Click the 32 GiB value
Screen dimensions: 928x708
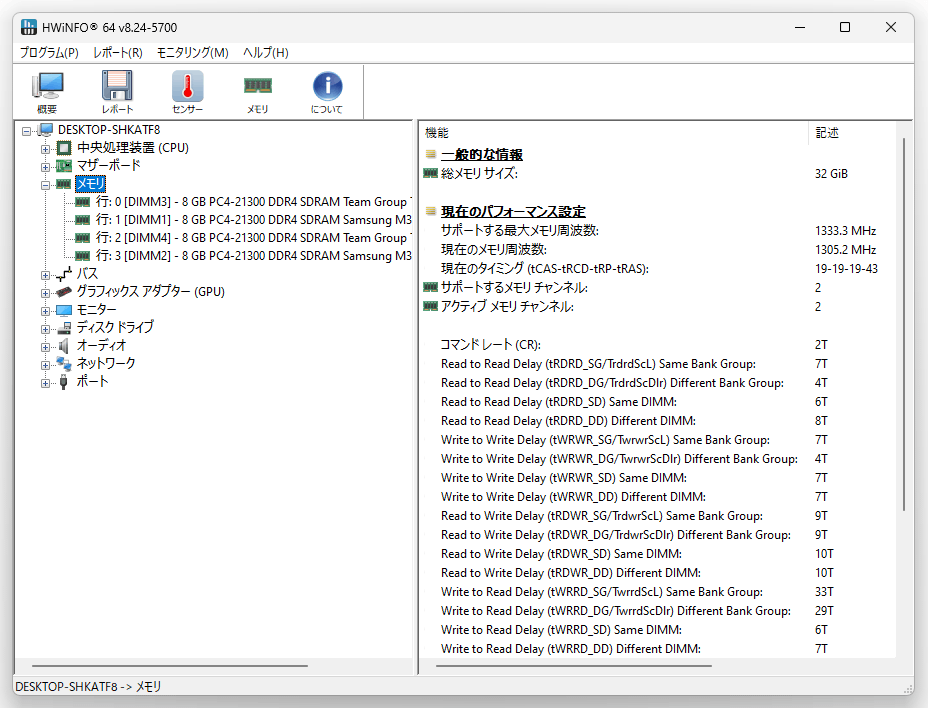831,173
